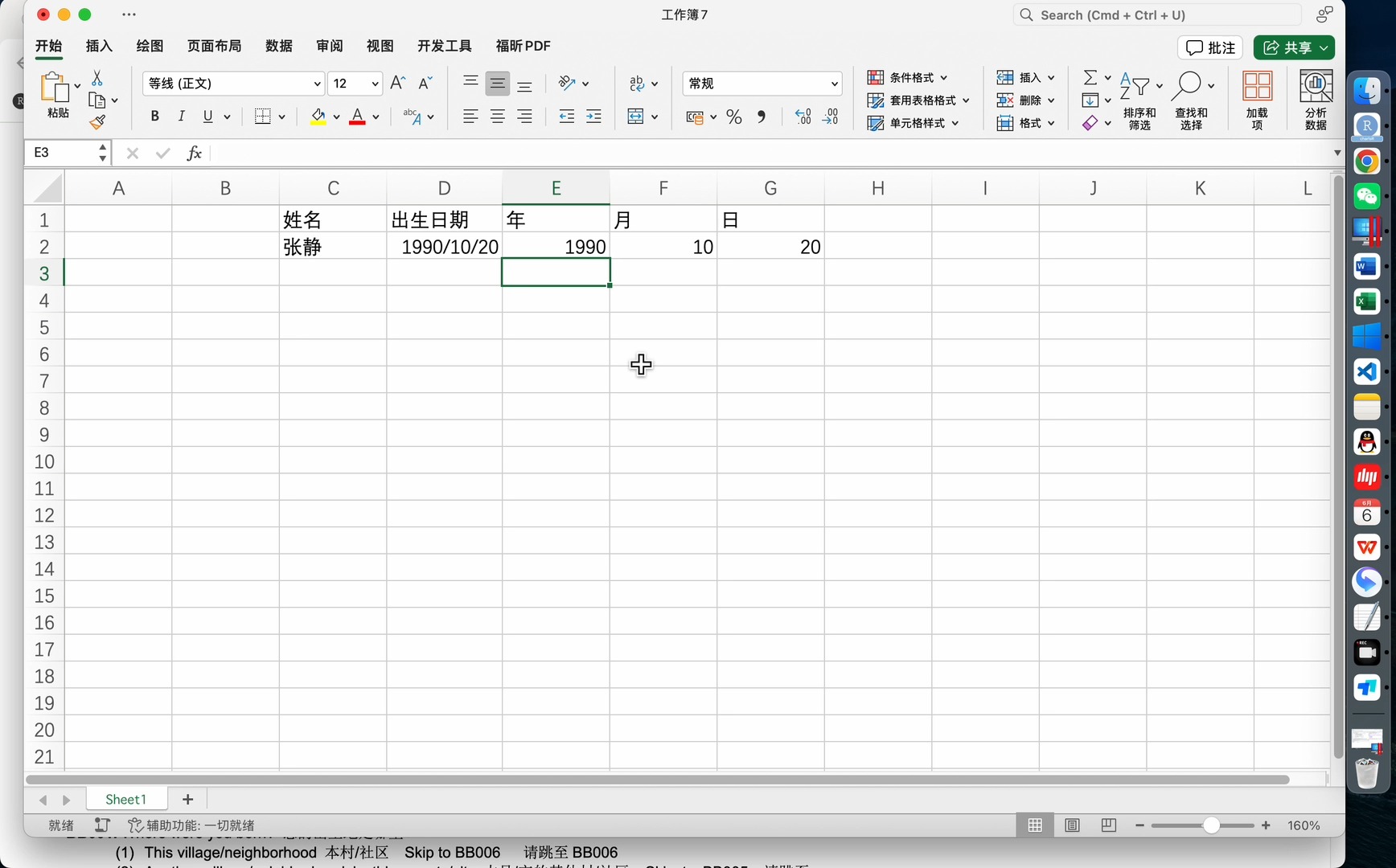Open the font color dropdown arrow
This screenshot has height=868, width=1396.
pyautogui.click(x=376, y=117)
